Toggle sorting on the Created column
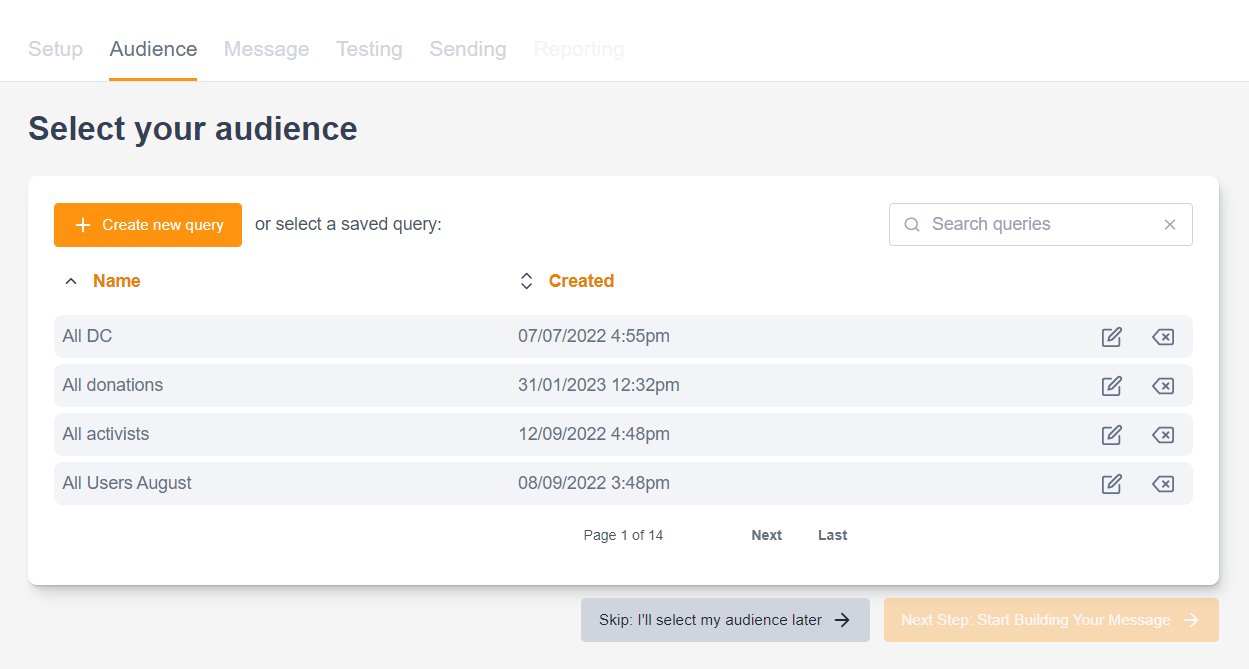 pos(526,280)
